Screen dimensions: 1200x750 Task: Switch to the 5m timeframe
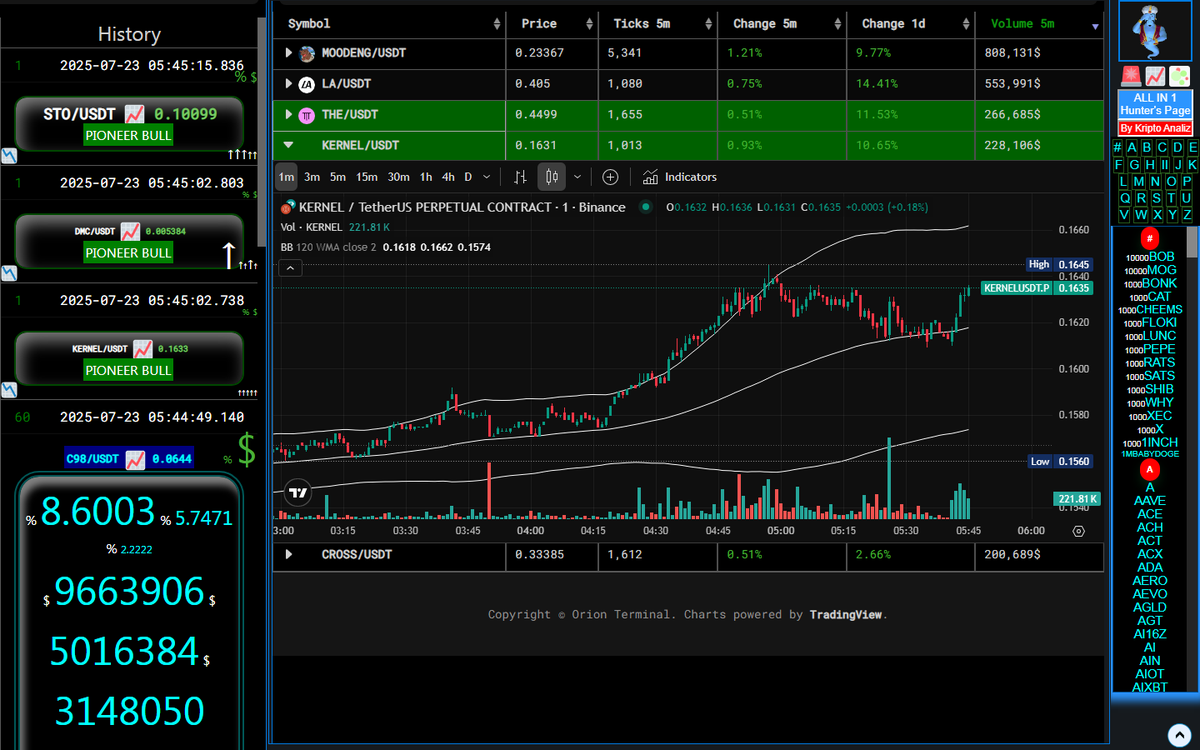point(338,177)
